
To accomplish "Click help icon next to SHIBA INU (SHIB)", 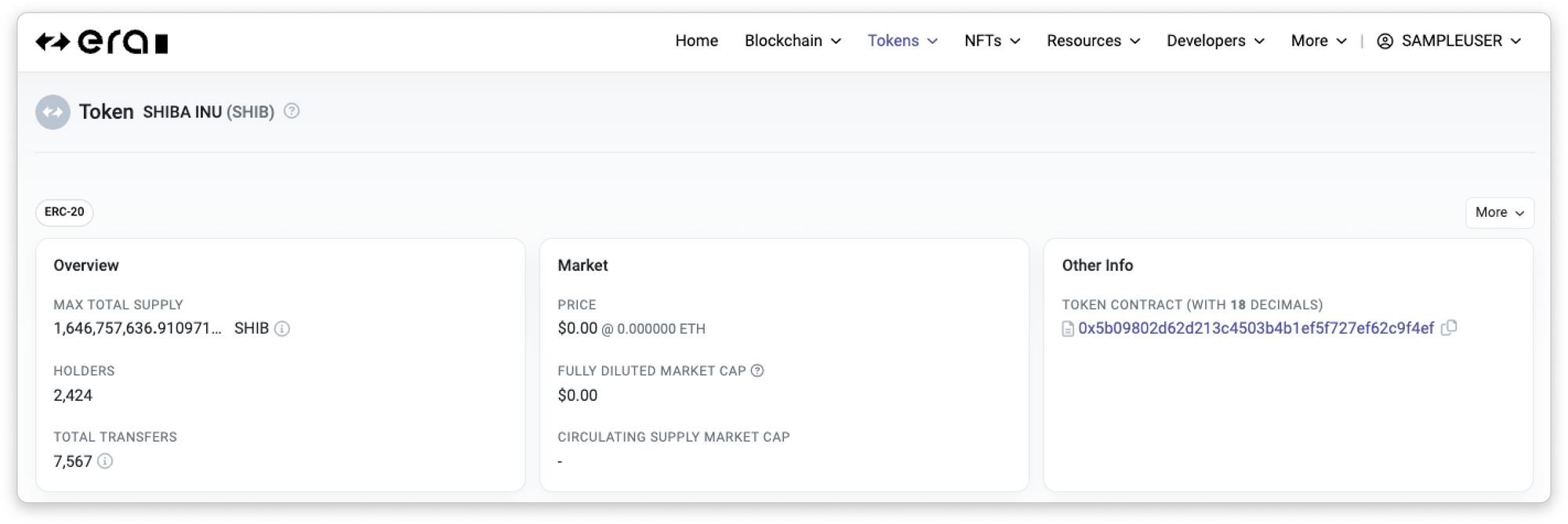I will [x=292, y=111].
